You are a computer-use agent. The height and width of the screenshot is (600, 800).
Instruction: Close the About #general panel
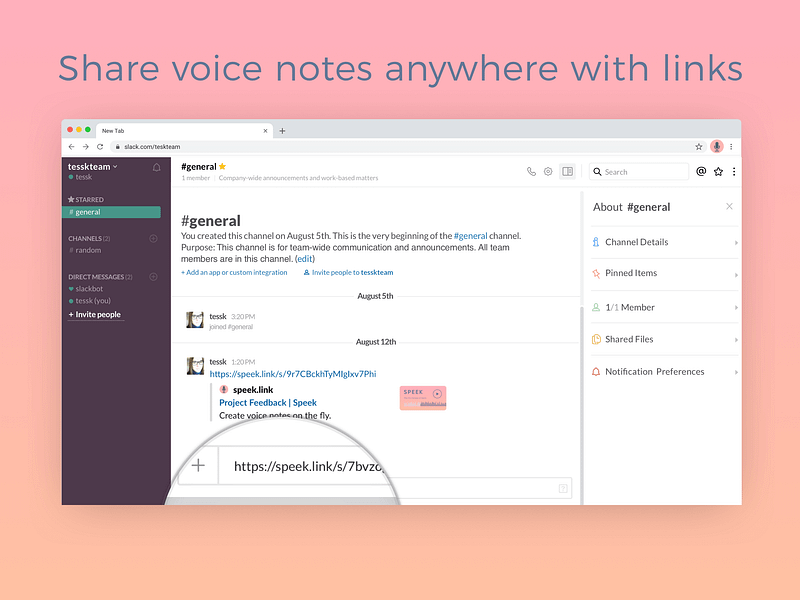coord(729,207)
